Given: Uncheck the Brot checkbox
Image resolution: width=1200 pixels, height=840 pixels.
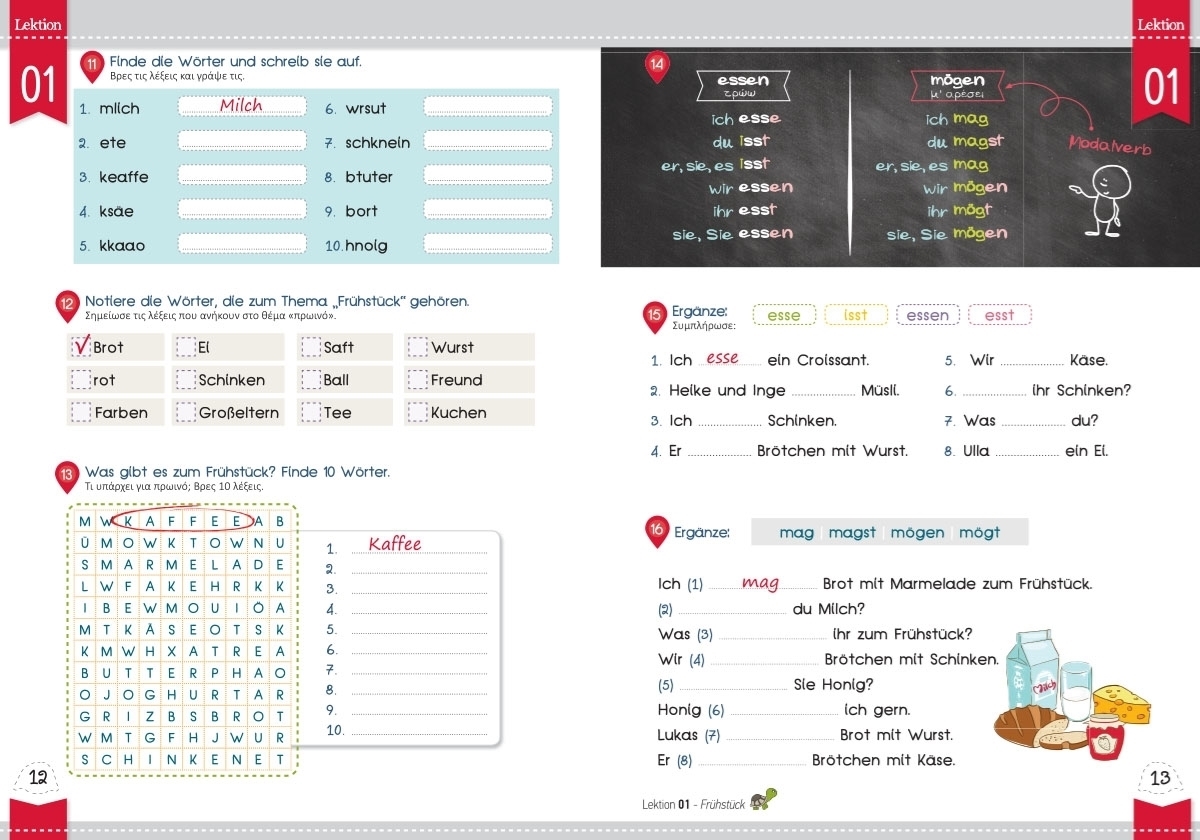Looking at the screenshot, I should tap(81, 347).
